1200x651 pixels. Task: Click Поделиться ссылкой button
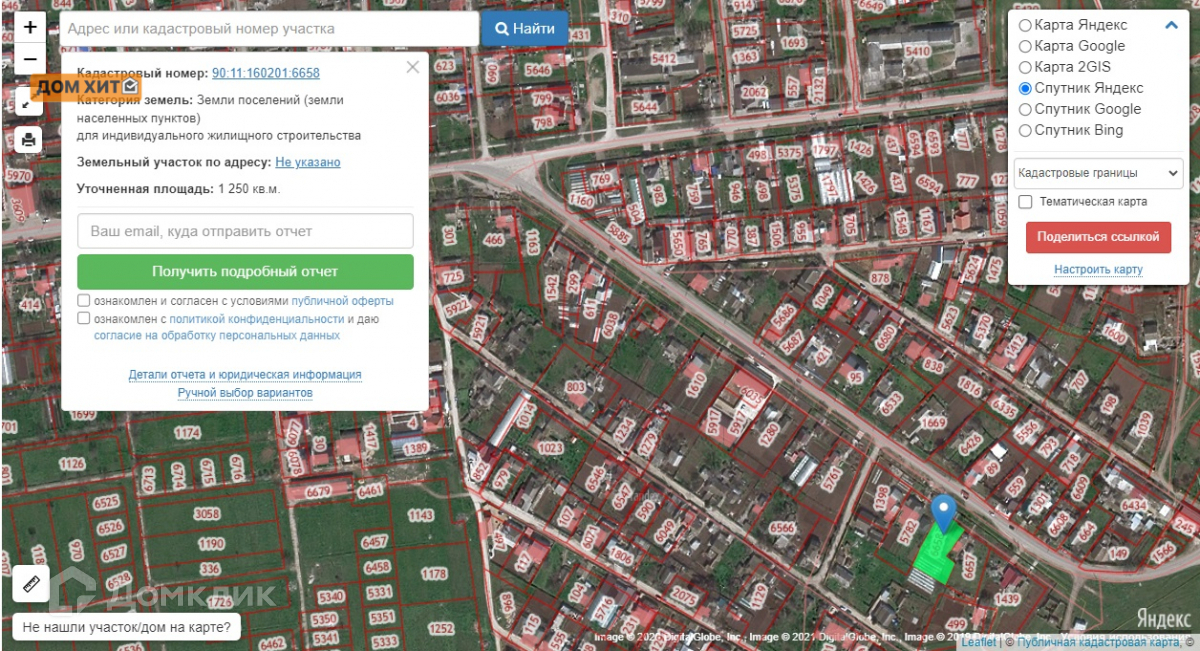1098,237
